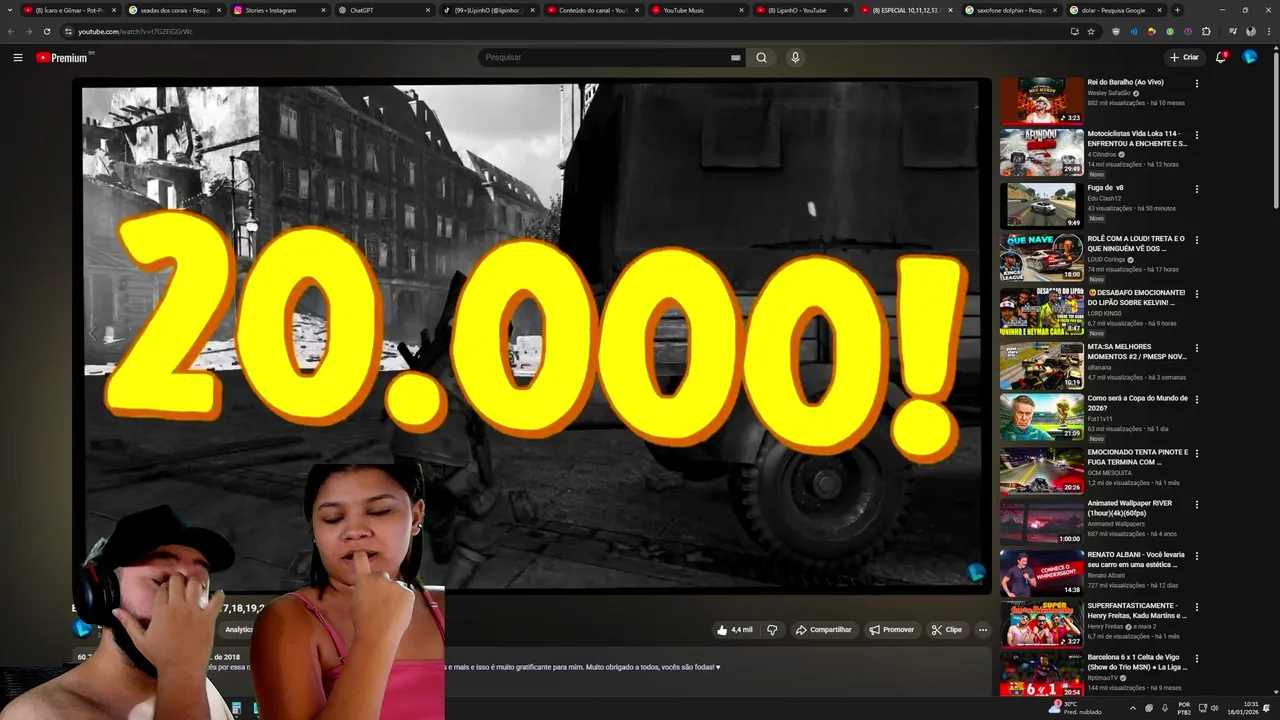Screen dimensions: 1280x720
Task: Like the video with 4,4 mil likes
Action: click(735, 630)
